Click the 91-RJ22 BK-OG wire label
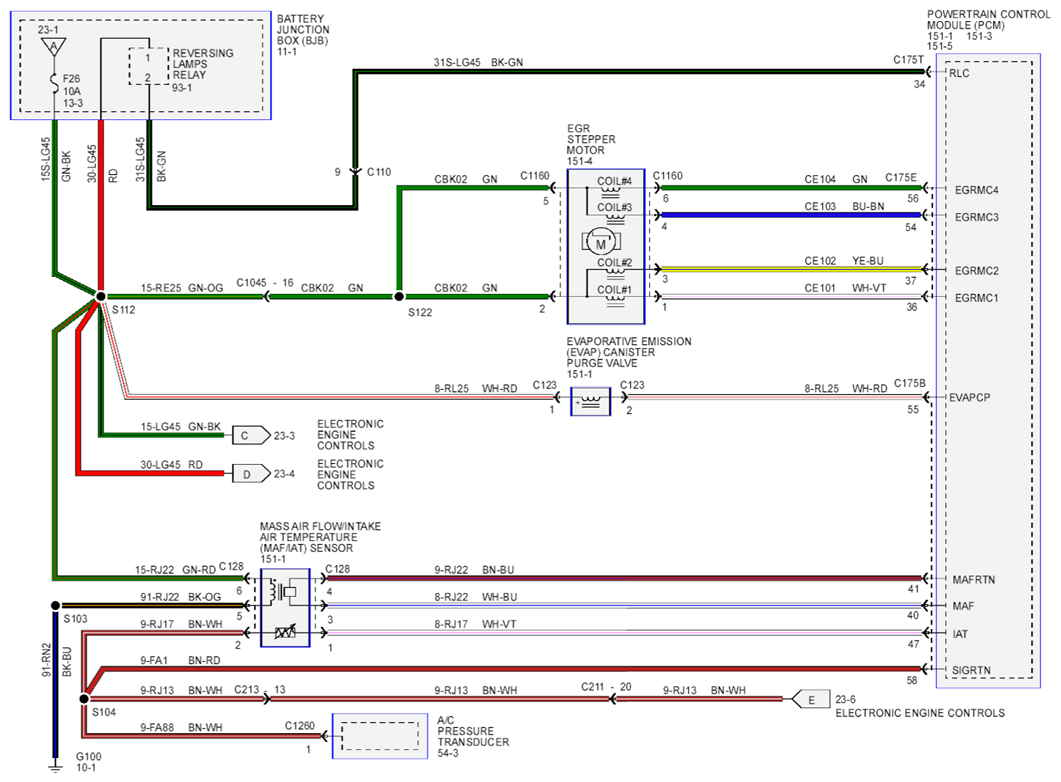Image resolution: width=1061 pixels, height=782 pixels. coord(180,597)
